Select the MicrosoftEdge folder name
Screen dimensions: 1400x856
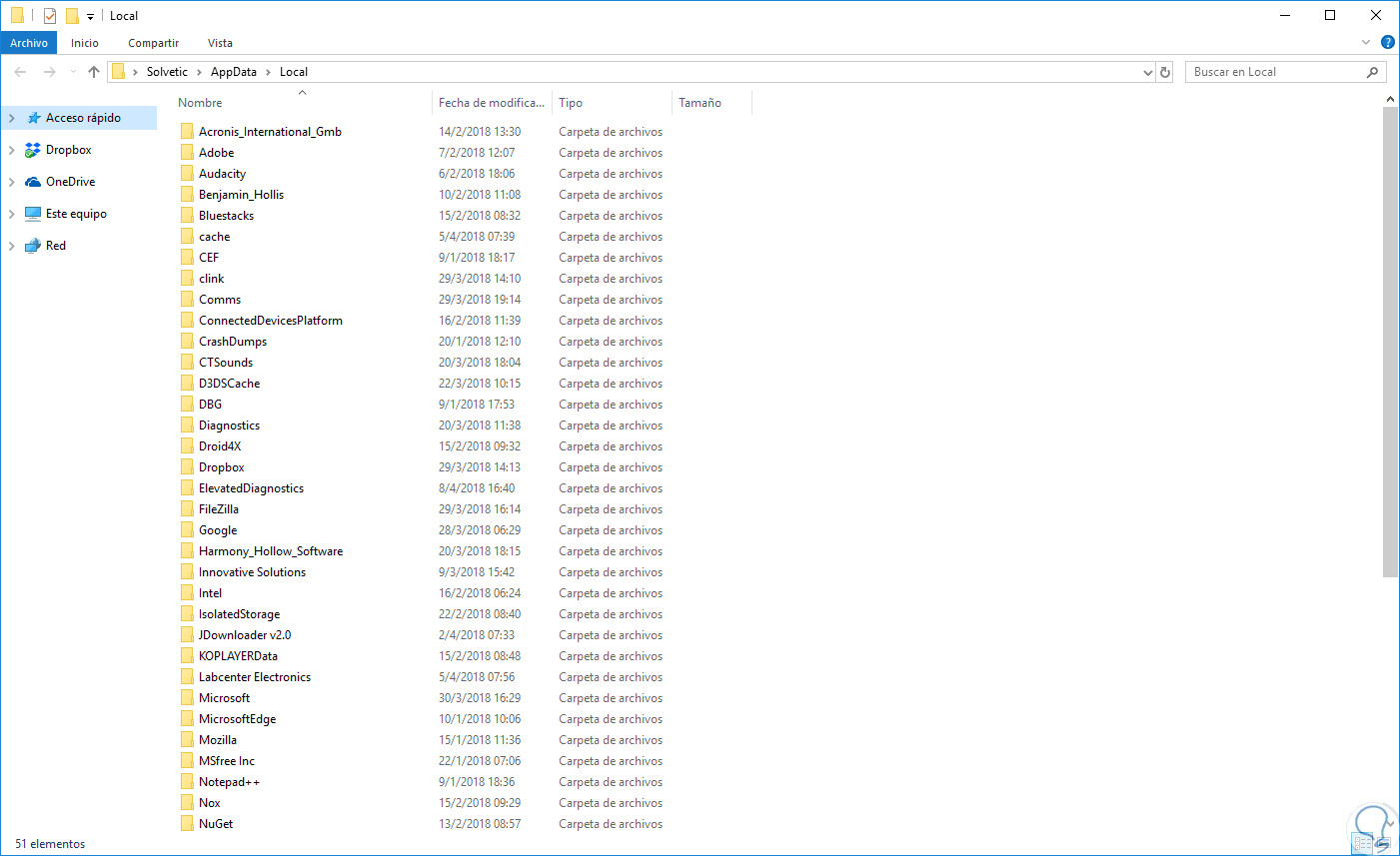coord(237,719)
